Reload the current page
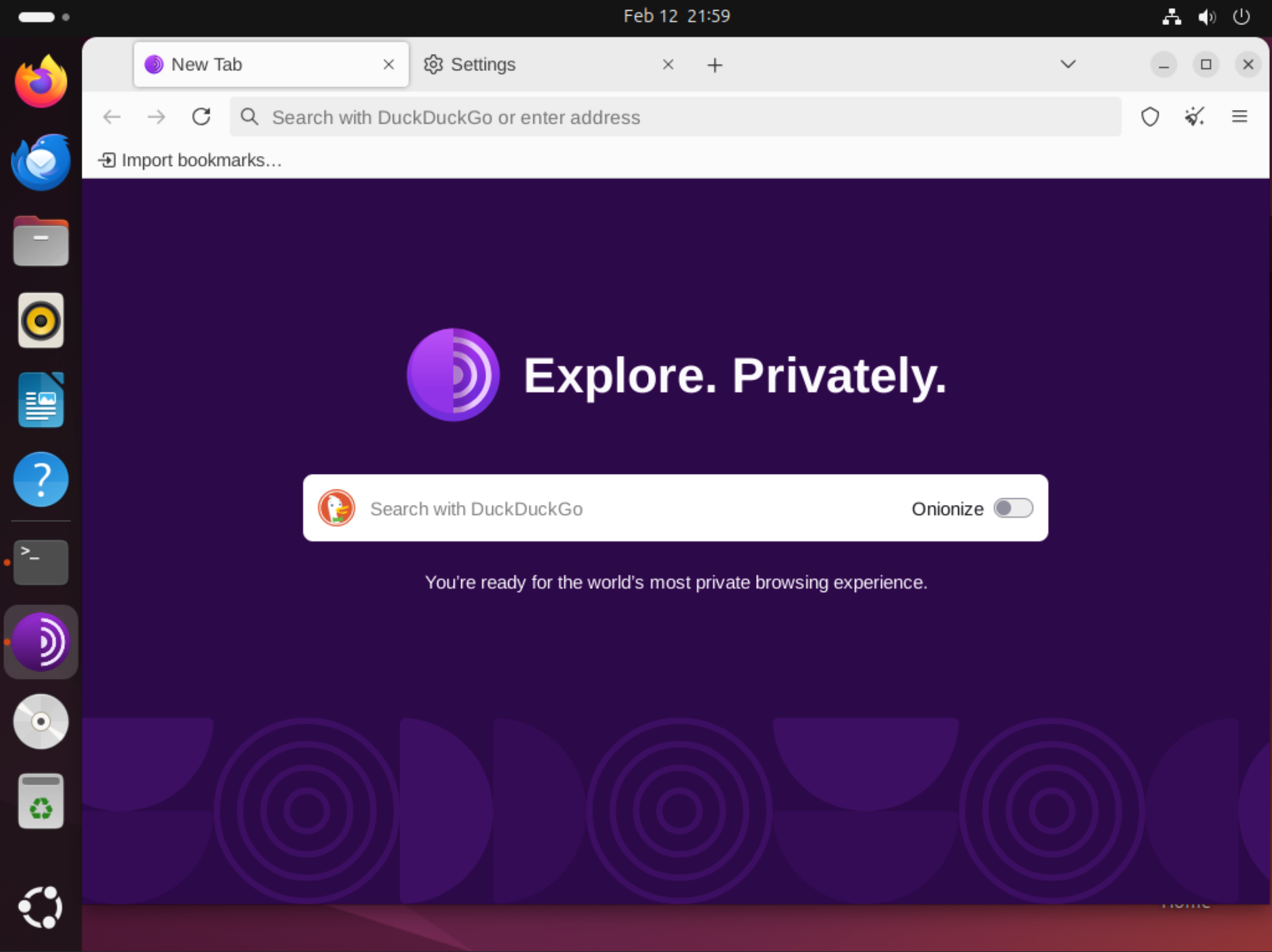The width and height of the screenshot is (1272, 952). coord(201,117)
